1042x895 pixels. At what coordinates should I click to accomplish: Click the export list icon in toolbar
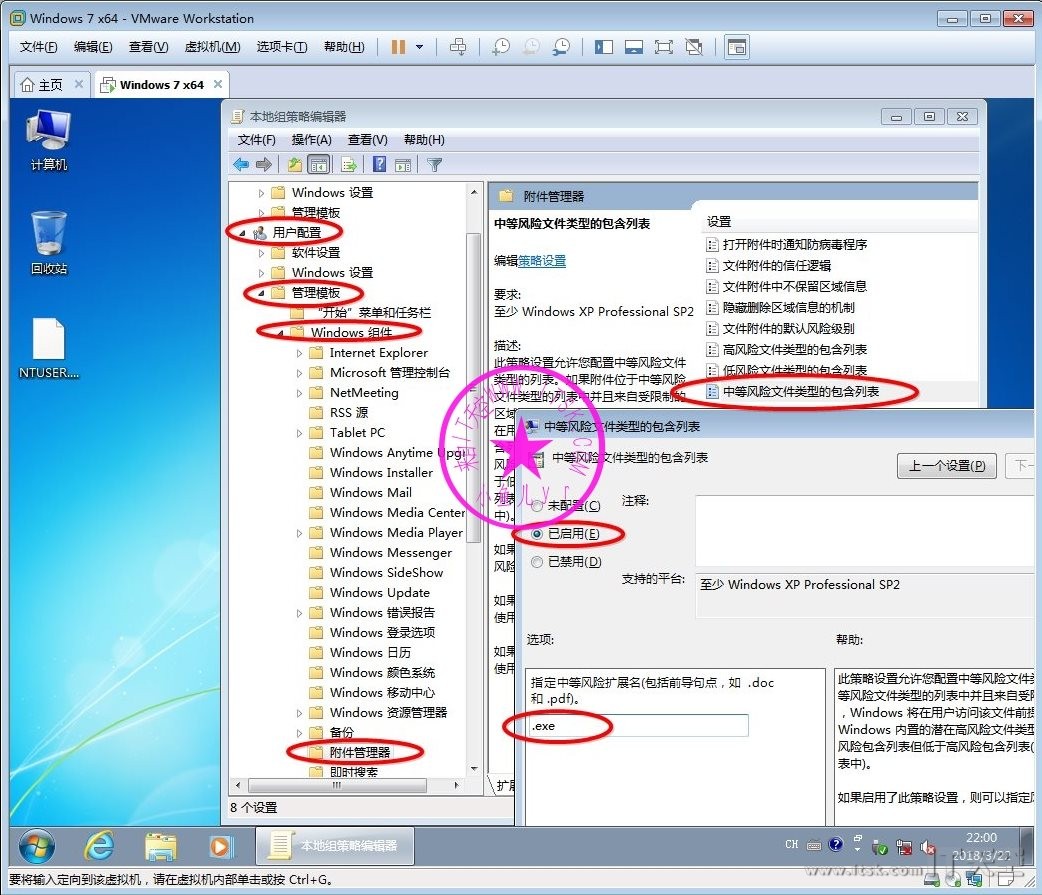349,165
